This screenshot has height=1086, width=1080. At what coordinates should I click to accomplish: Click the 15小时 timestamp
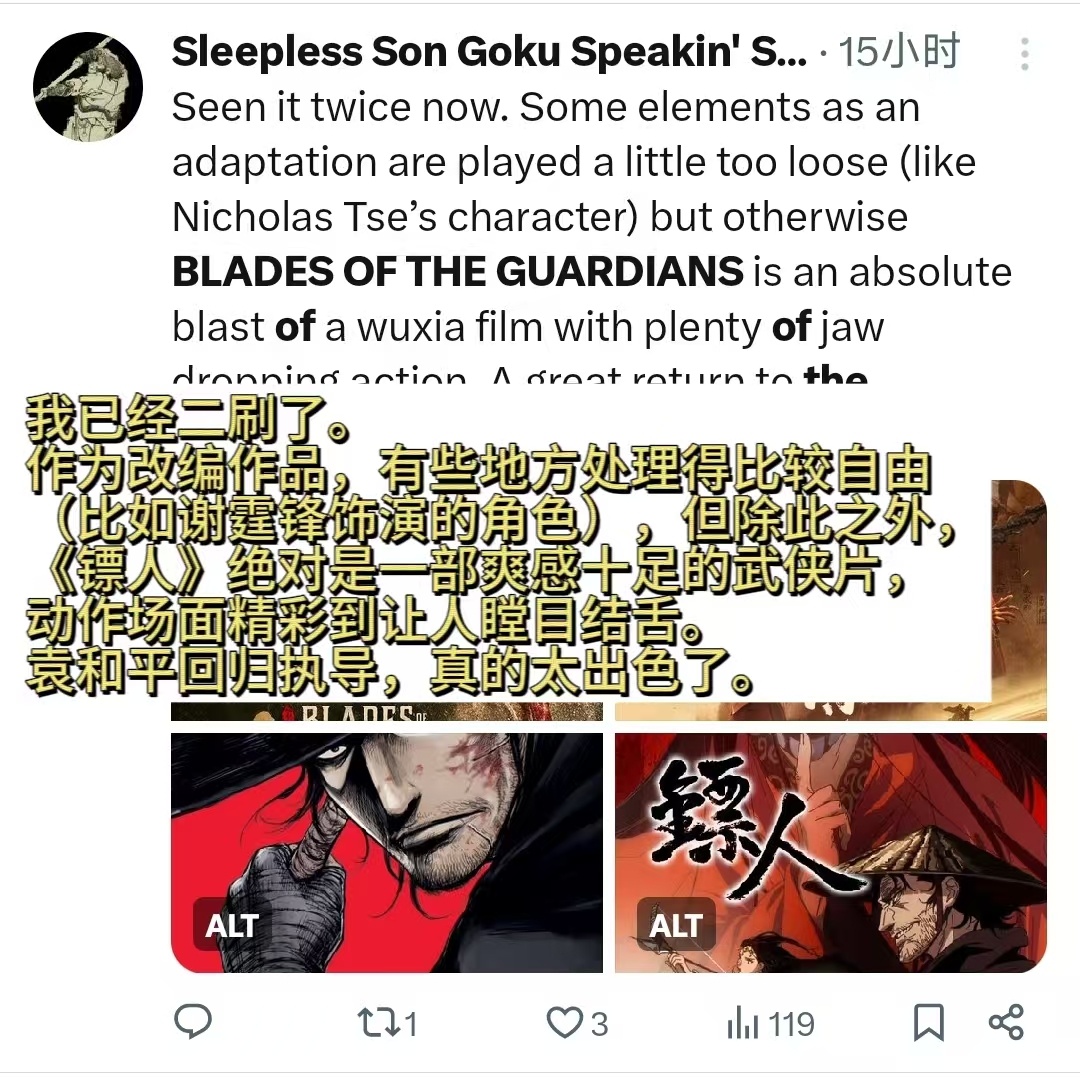tap(899, 52)
